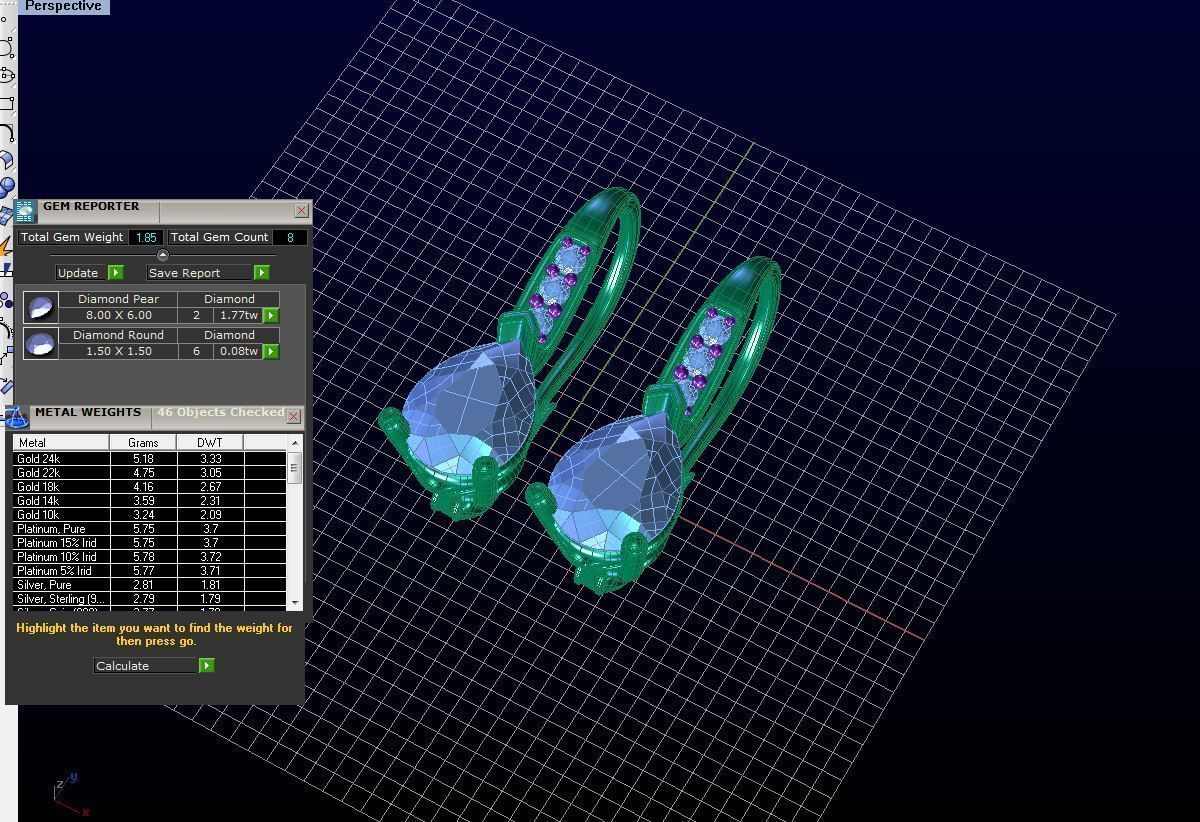Click the metal list scroll up arrow

(294, 442)
